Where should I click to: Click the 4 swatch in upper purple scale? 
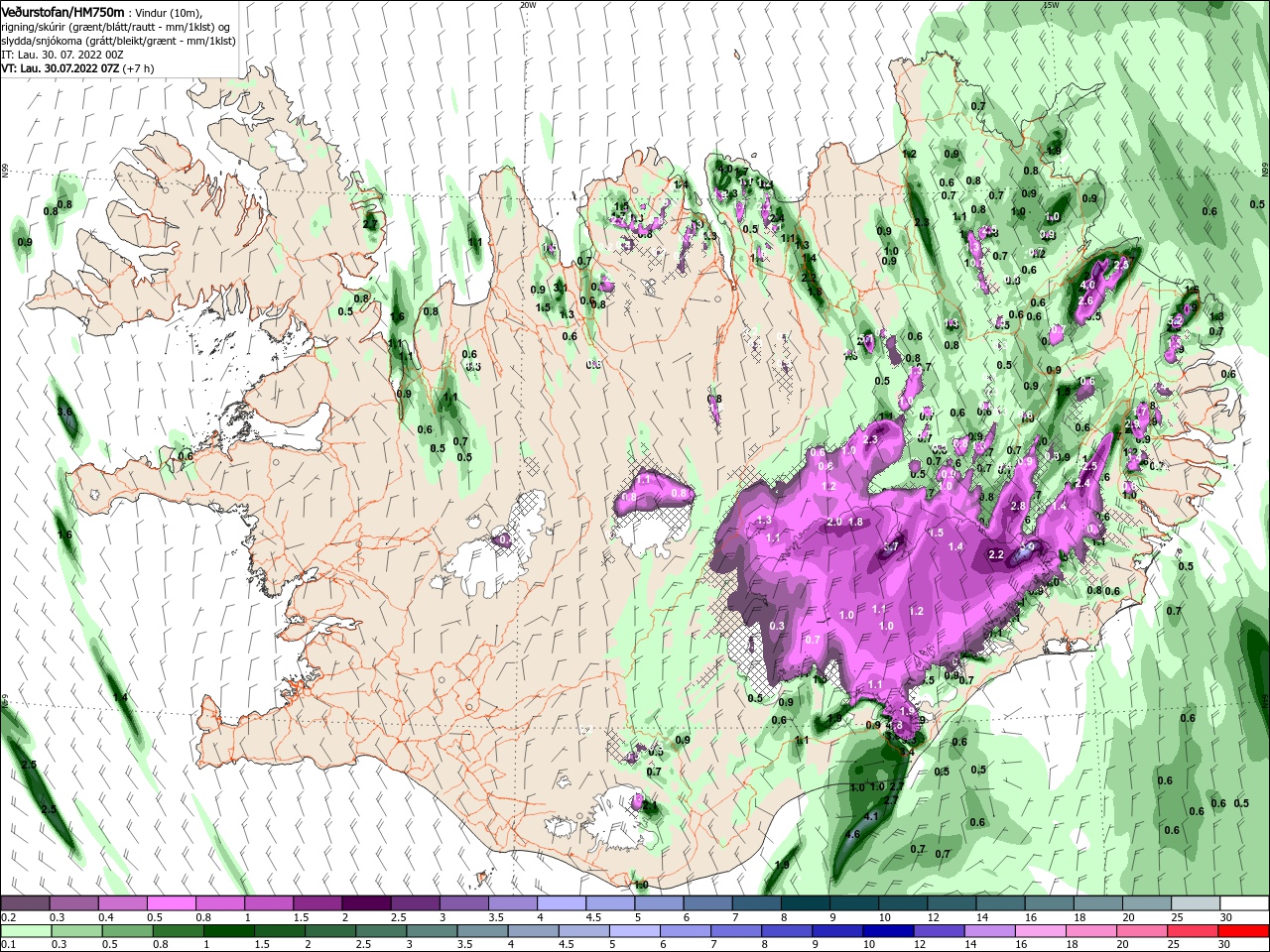tap(562, 903)
